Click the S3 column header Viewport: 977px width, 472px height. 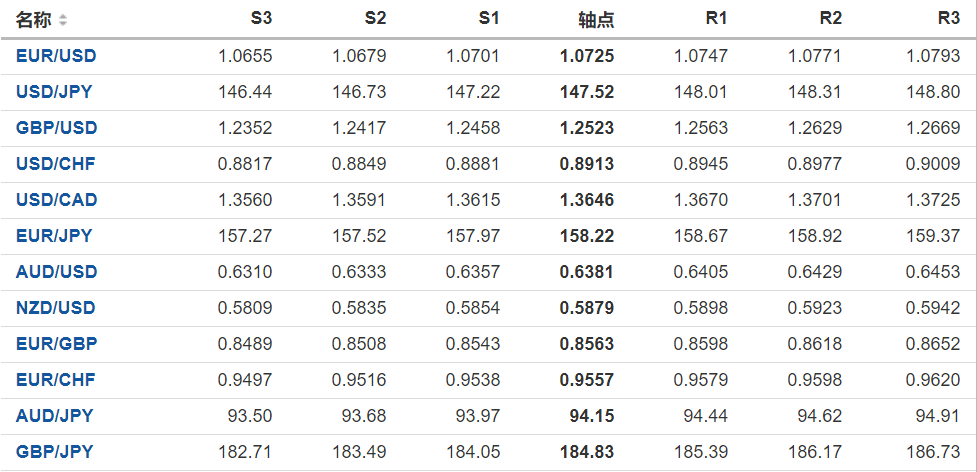pyautogui.click(x=261, y=19)
